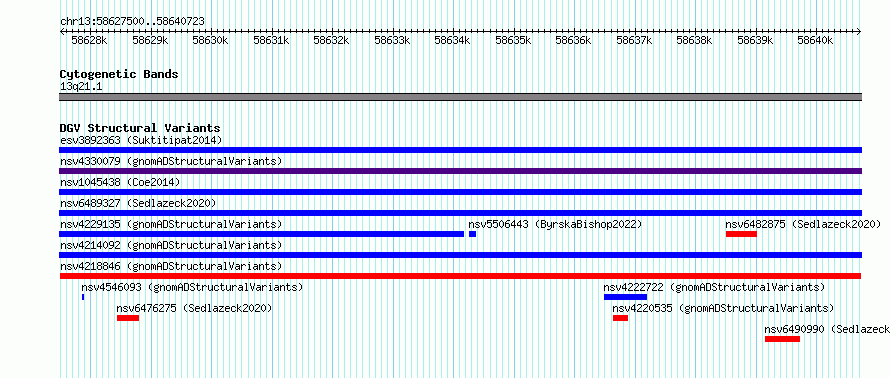Click the 58634k ruler mark
Viewport: 890px width, 378px height.
pos(452,40)
